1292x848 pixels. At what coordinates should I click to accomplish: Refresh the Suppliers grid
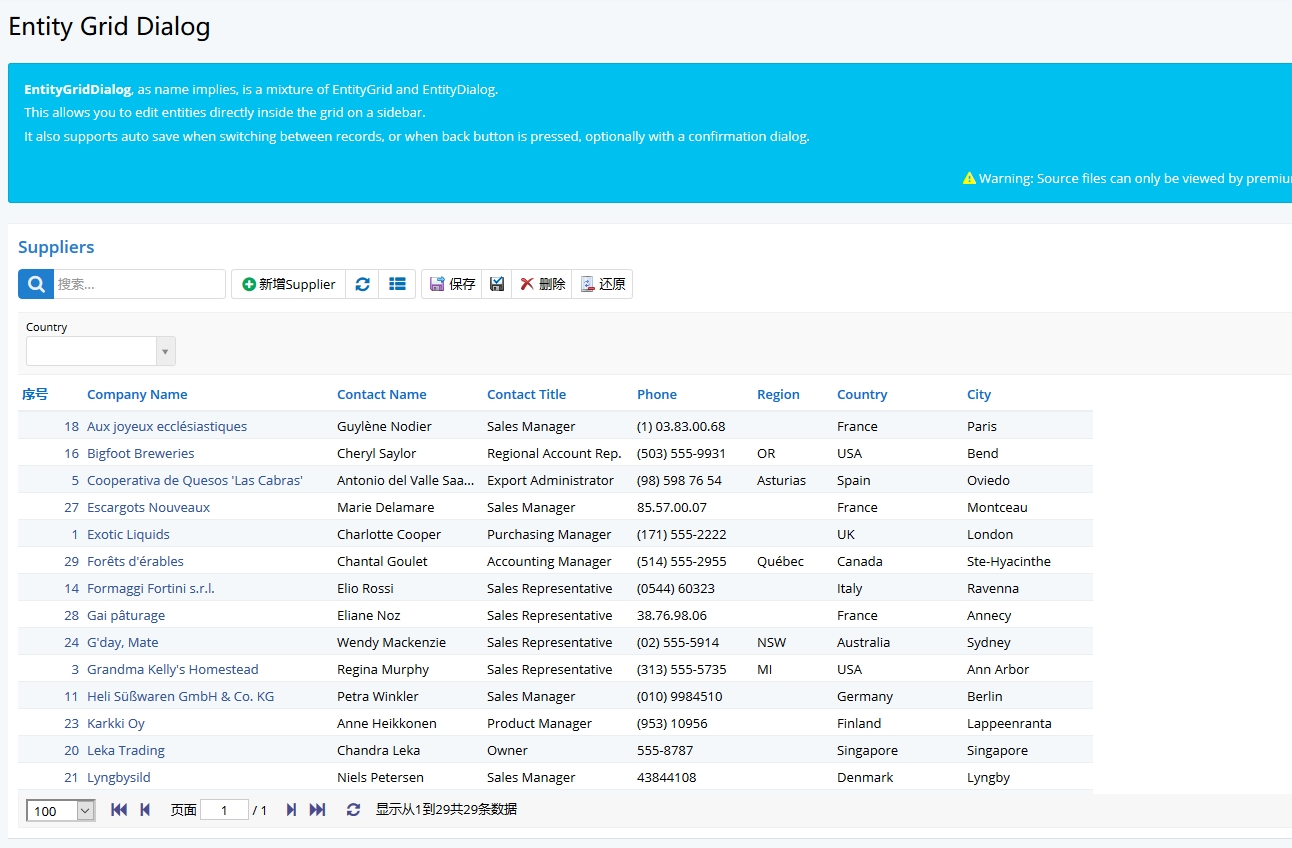pyautogui.click(x=362, y=283)
